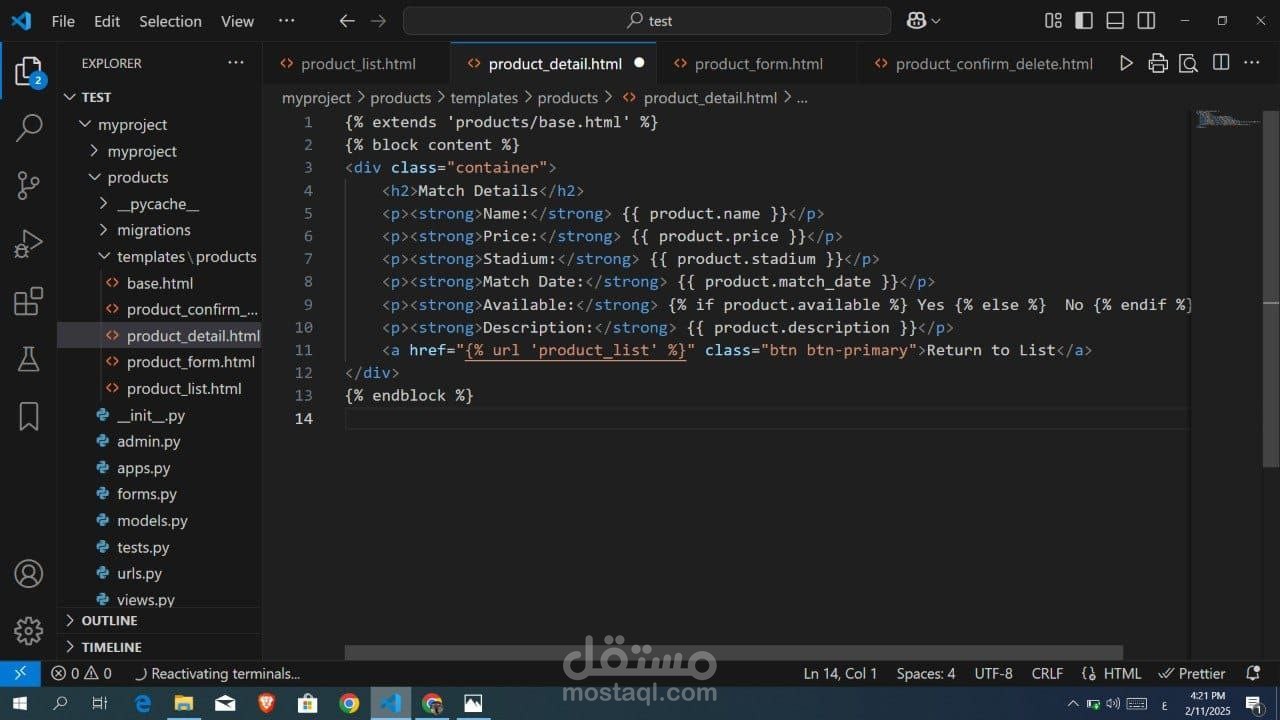Open the Accounts menu icon
The image size is (1280, 720).
click(29, 574)
